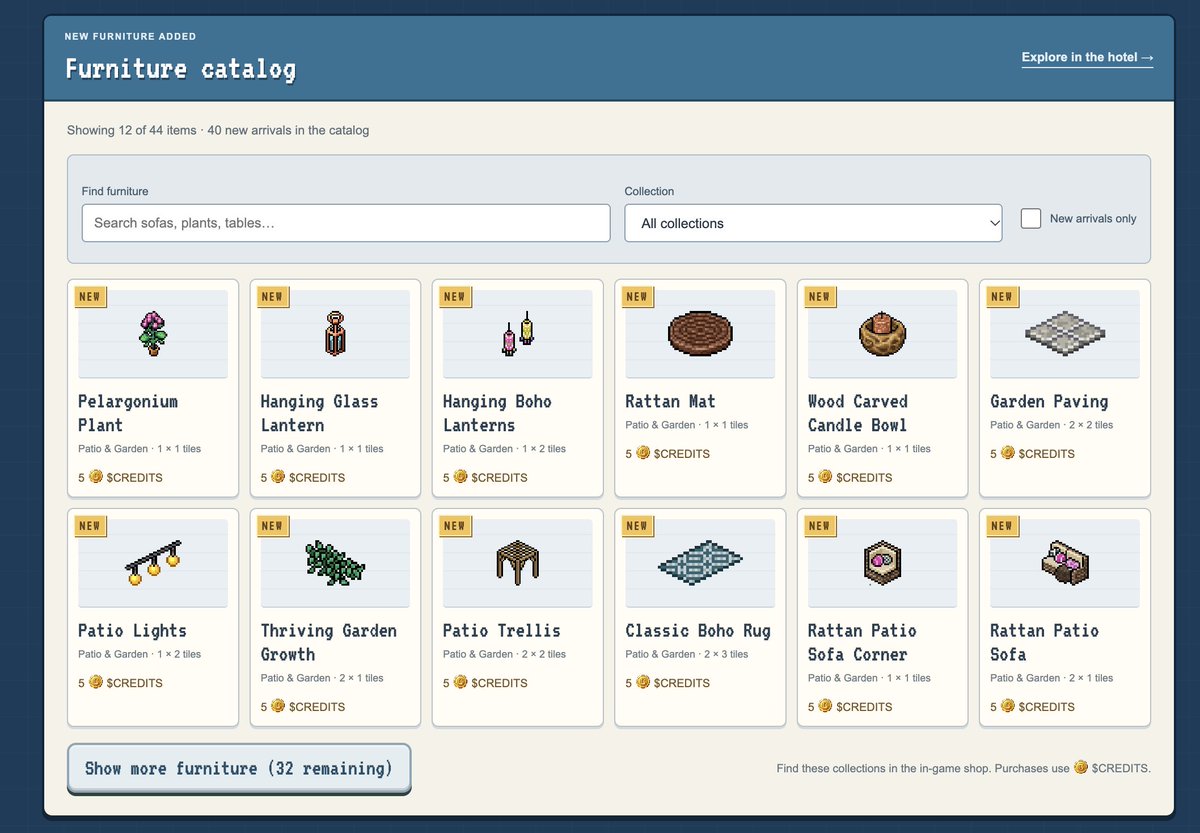This screenshot has width=1200, height=833.
Task: Click the coin icon on Patio Trellis price
Action: [461, 682]
